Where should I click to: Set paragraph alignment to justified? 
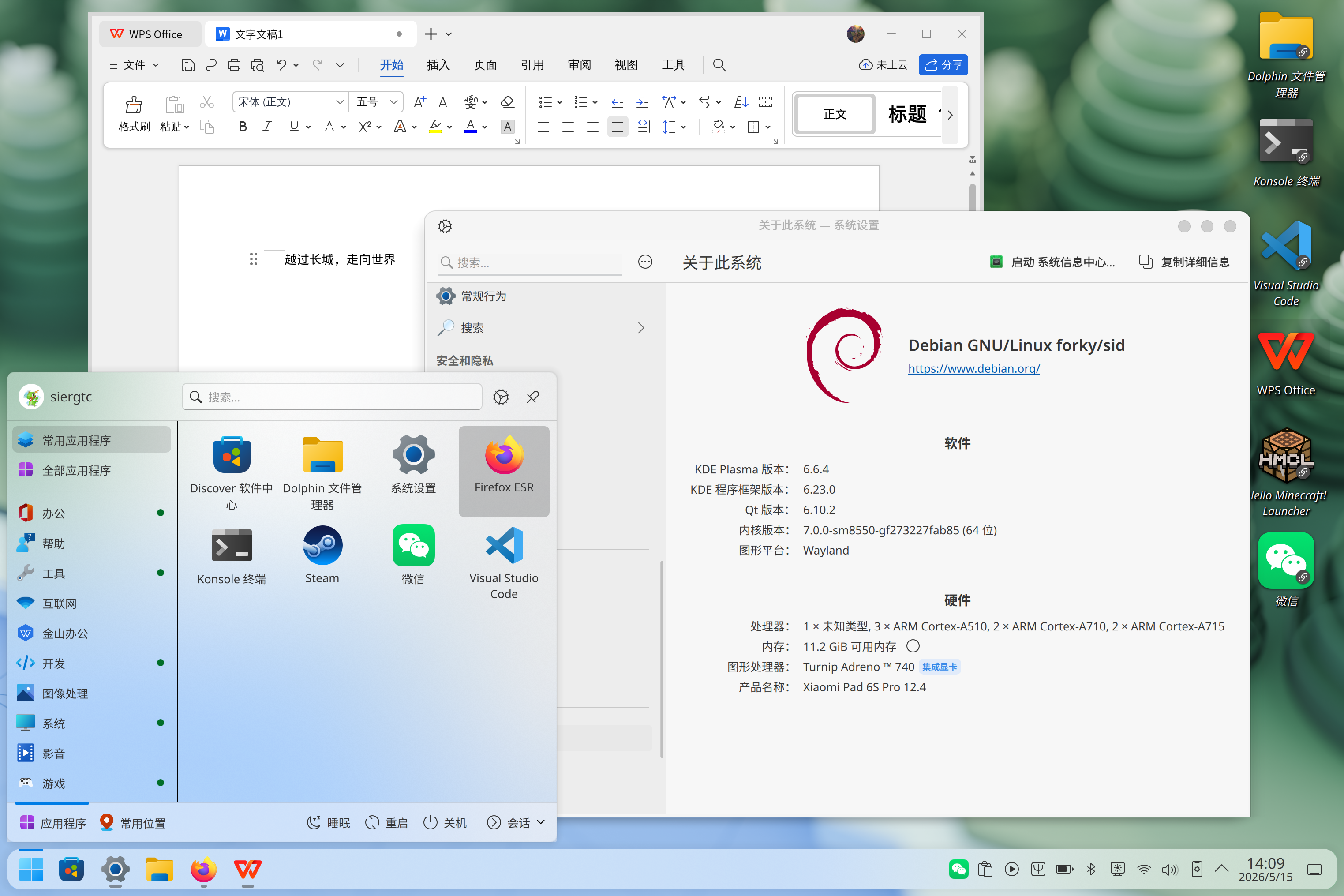pyautogui.click(x=618, y=127)
